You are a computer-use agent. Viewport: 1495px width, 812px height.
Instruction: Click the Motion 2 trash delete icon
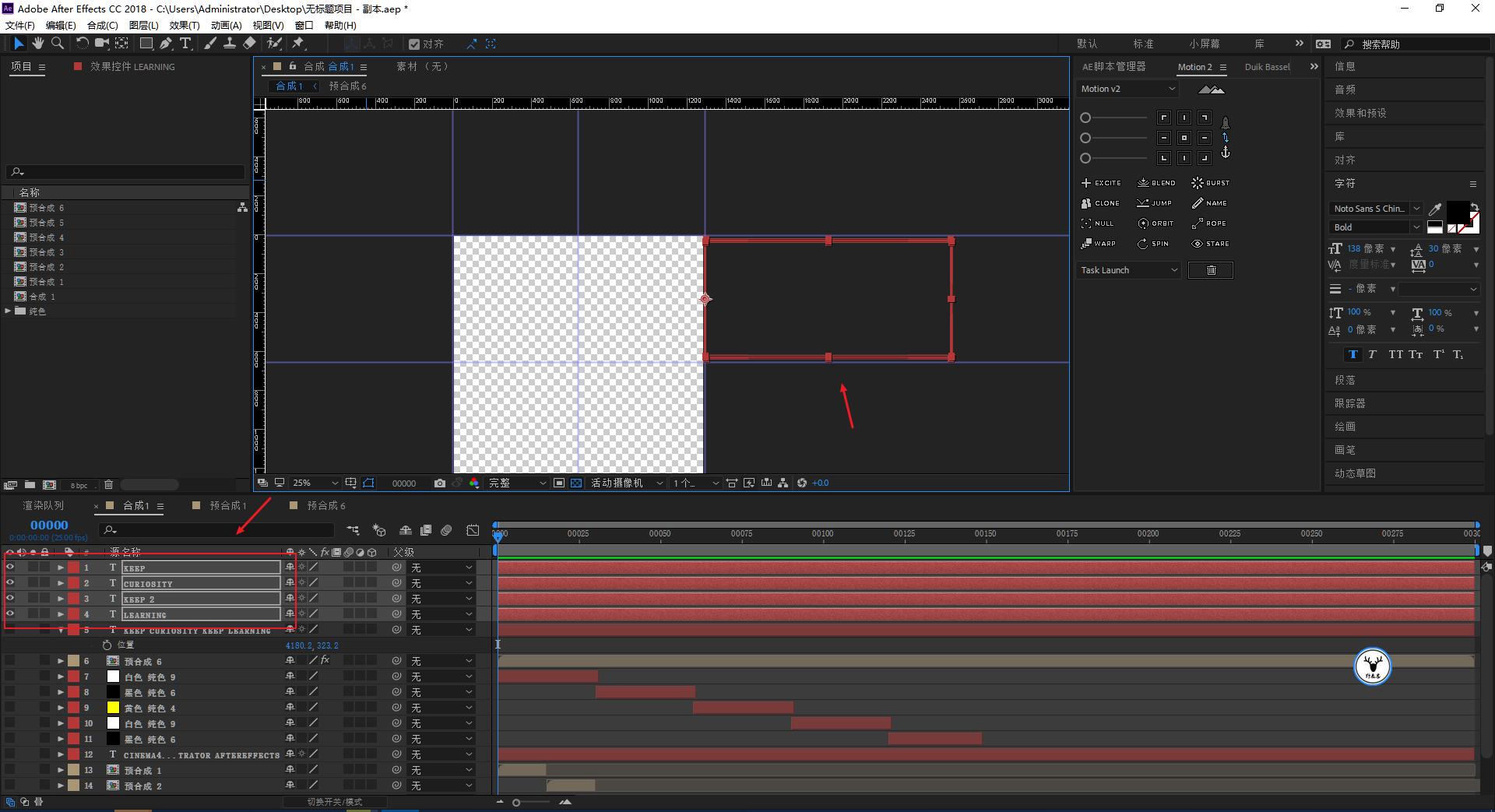point(1211,270)
